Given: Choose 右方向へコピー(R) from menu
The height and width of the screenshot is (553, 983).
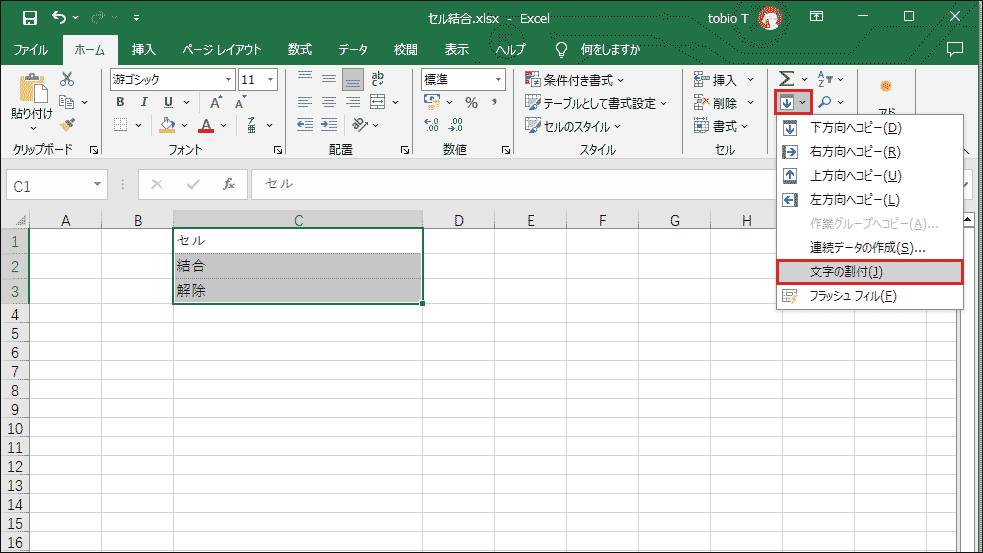Looking at the screenshot, I should (x=870, y=152).
